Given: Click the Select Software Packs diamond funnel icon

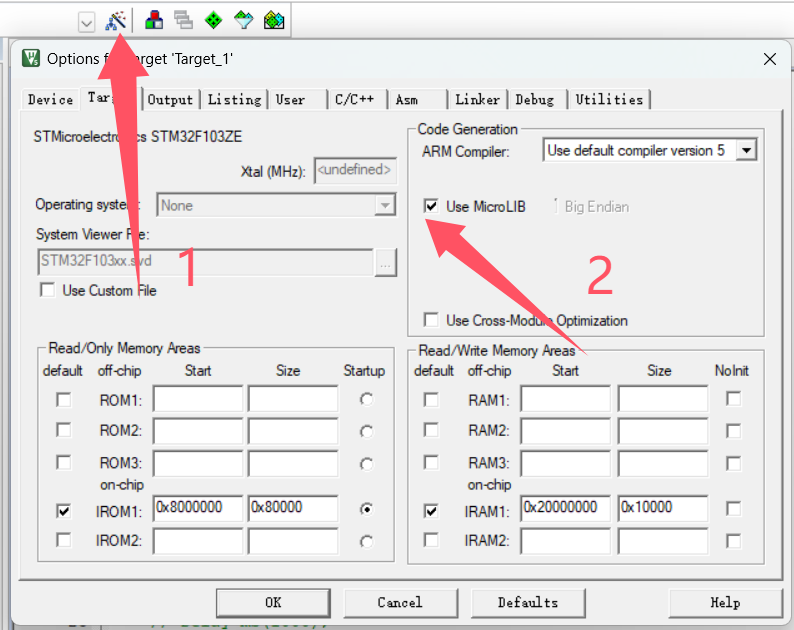Looking at the screenshot, I should tap(243, 20).
